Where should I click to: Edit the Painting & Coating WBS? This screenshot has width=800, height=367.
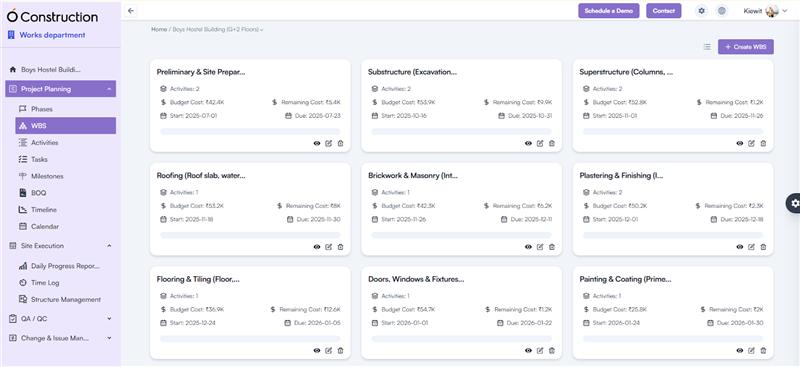point(752,351)
